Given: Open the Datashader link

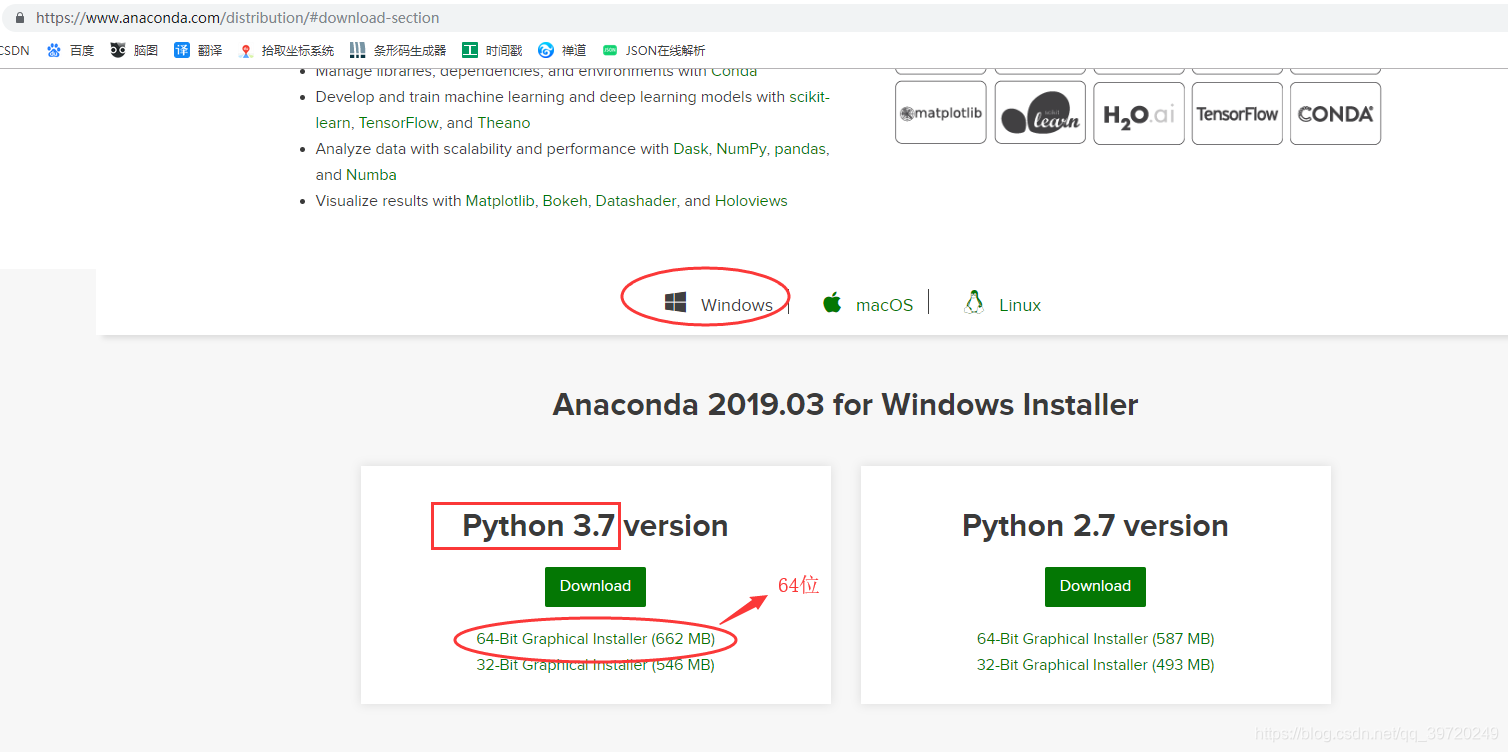Looking at the screenshot, I should click(x=636, y=201).
